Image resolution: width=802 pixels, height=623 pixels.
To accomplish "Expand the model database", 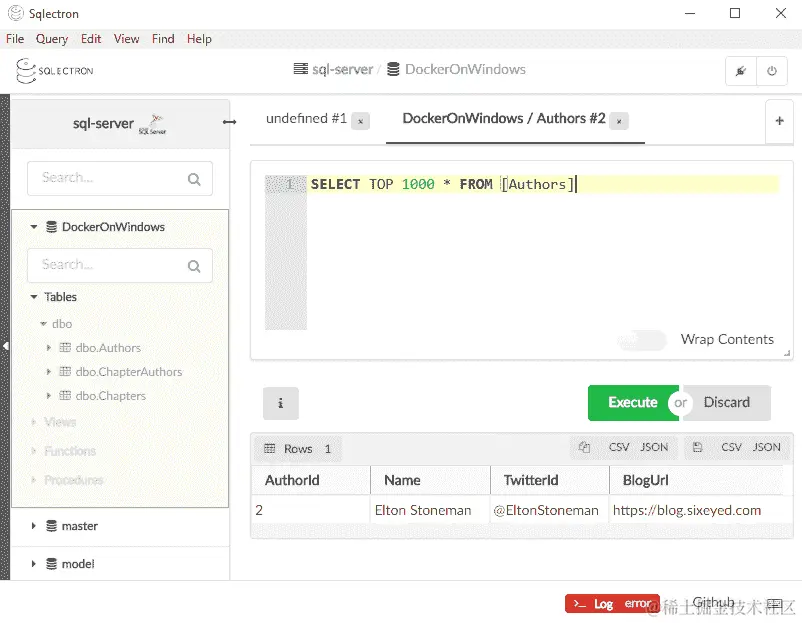I will point(33,564).
